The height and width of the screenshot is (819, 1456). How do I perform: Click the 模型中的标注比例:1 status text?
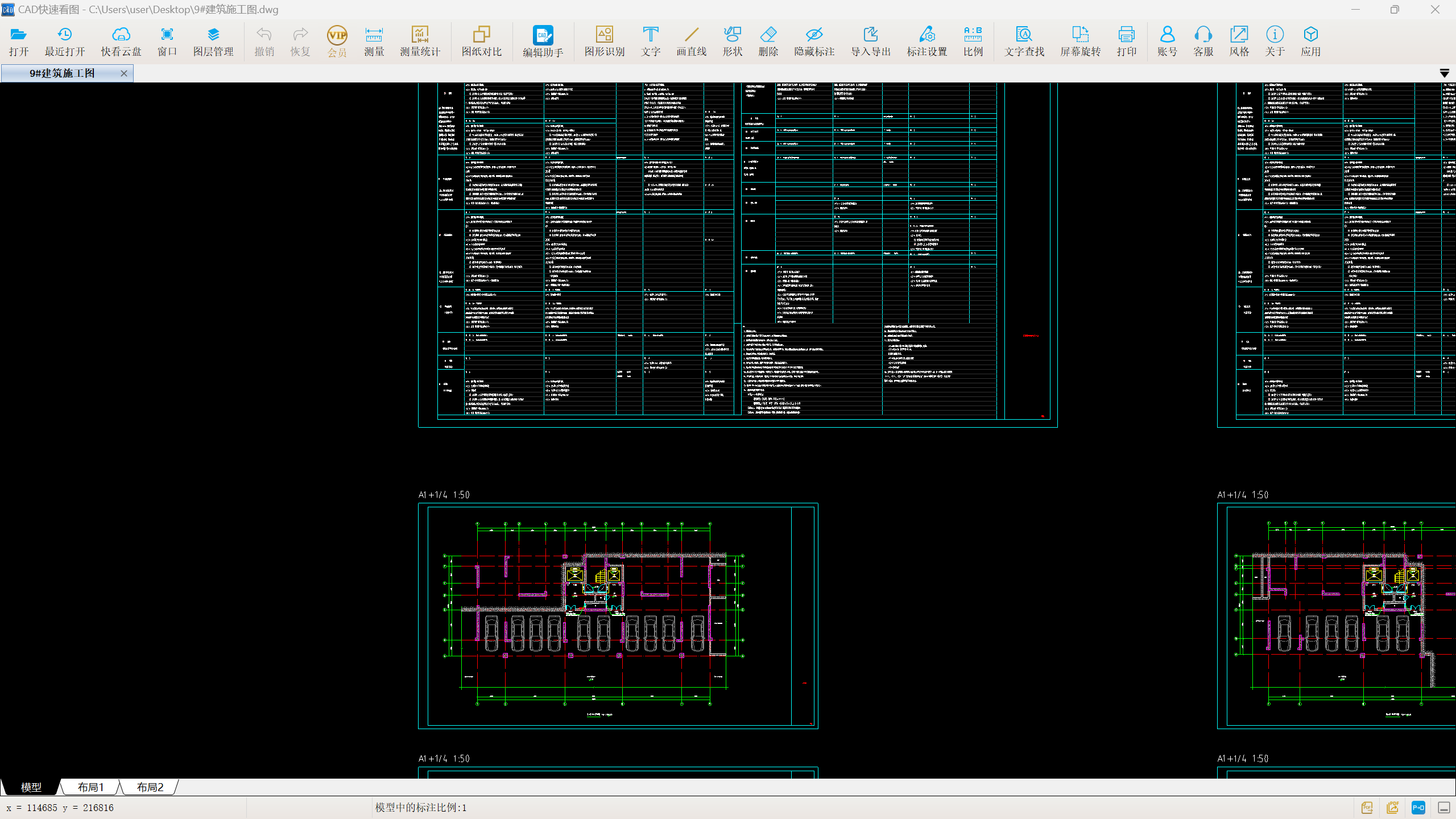(421, 808)
